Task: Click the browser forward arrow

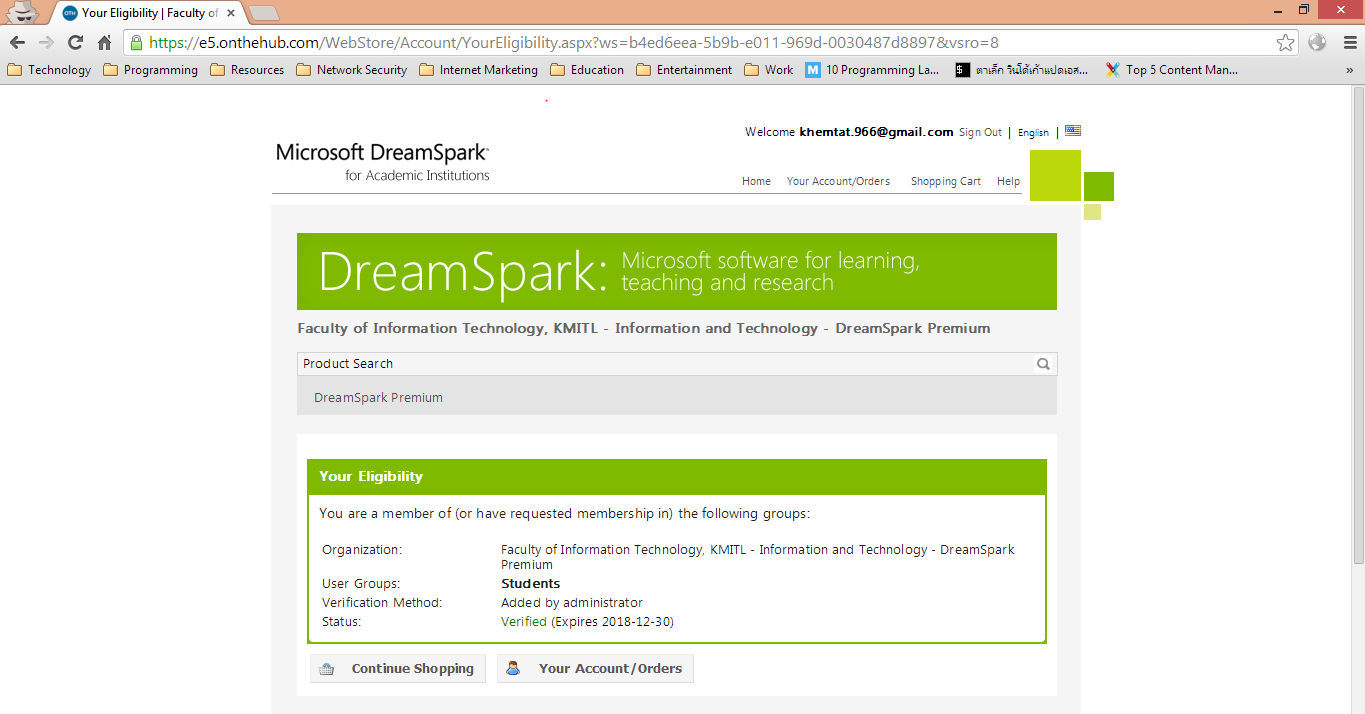Action: [46, 42]
